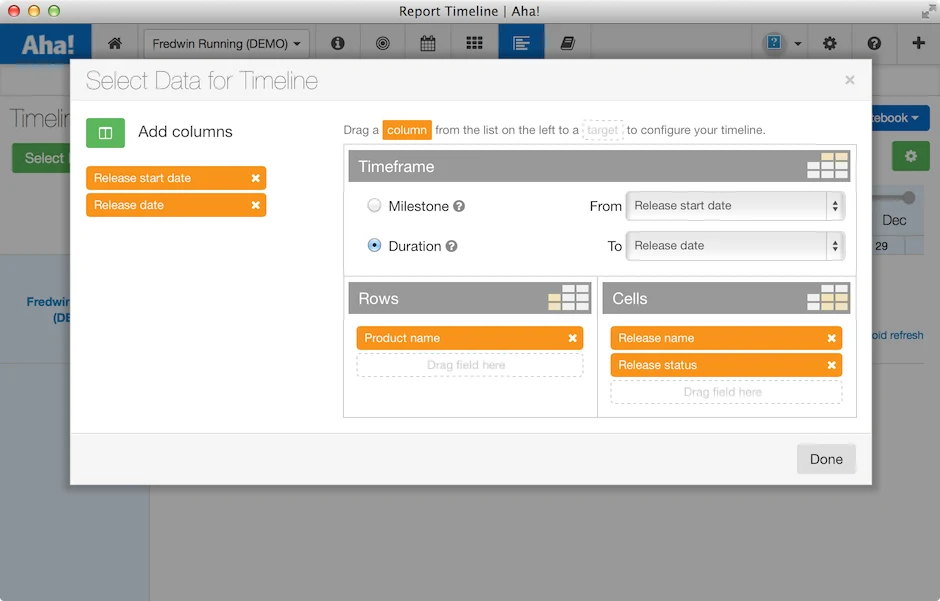This screenshot has width=940, height=601.
Task: Open the notebooks book icon
Action: click(567, 43)
